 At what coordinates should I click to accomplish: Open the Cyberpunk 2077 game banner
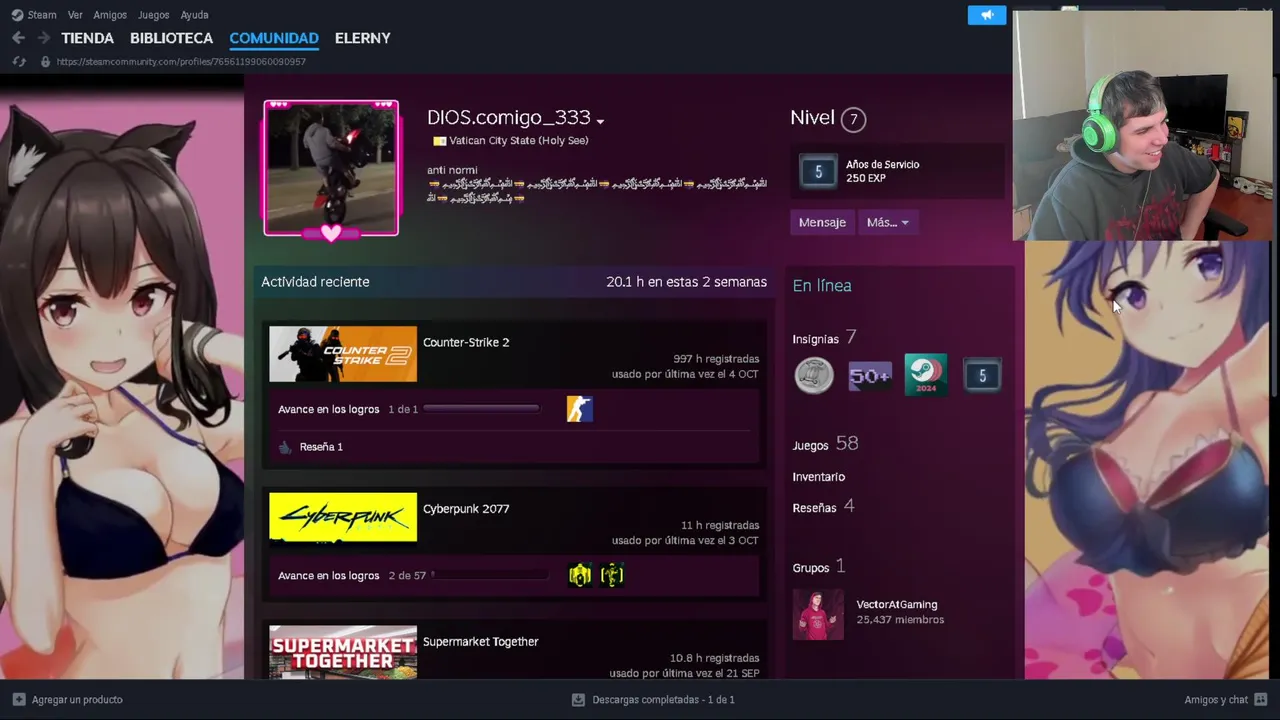pyautogui.click(x=343, y=517)
